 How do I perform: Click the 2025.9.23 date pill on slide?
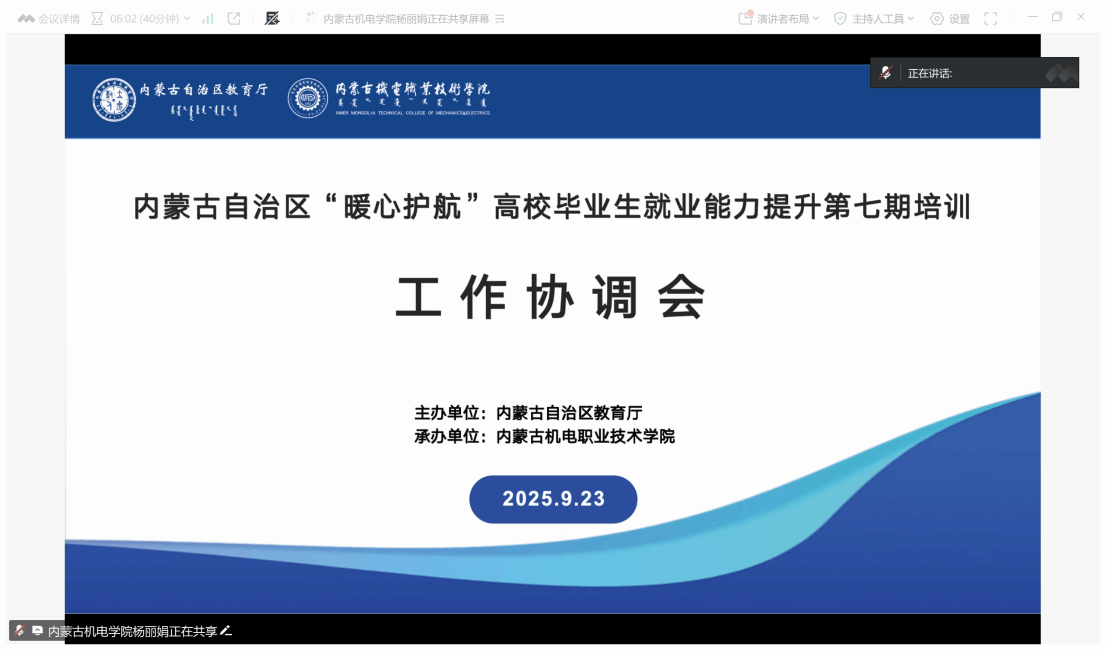click(553, 499)
